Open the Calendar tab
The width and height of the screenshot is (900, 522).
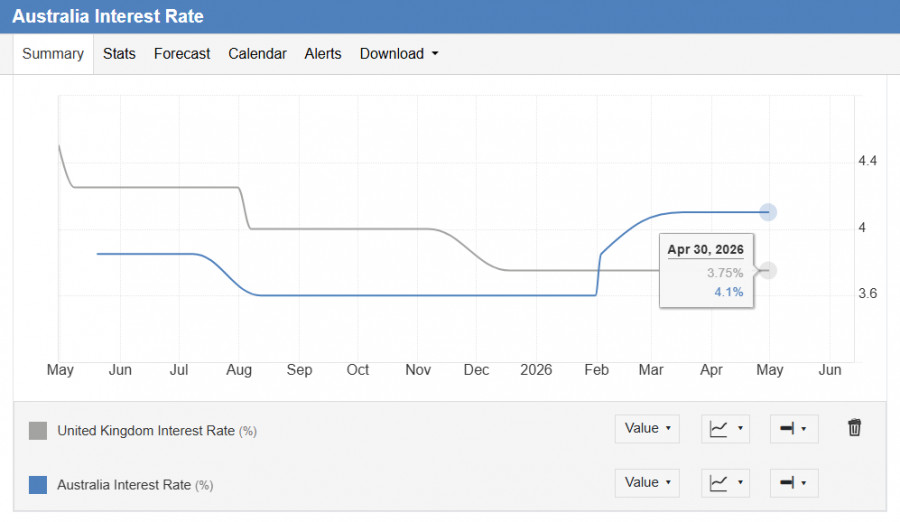tap(257, 54)
